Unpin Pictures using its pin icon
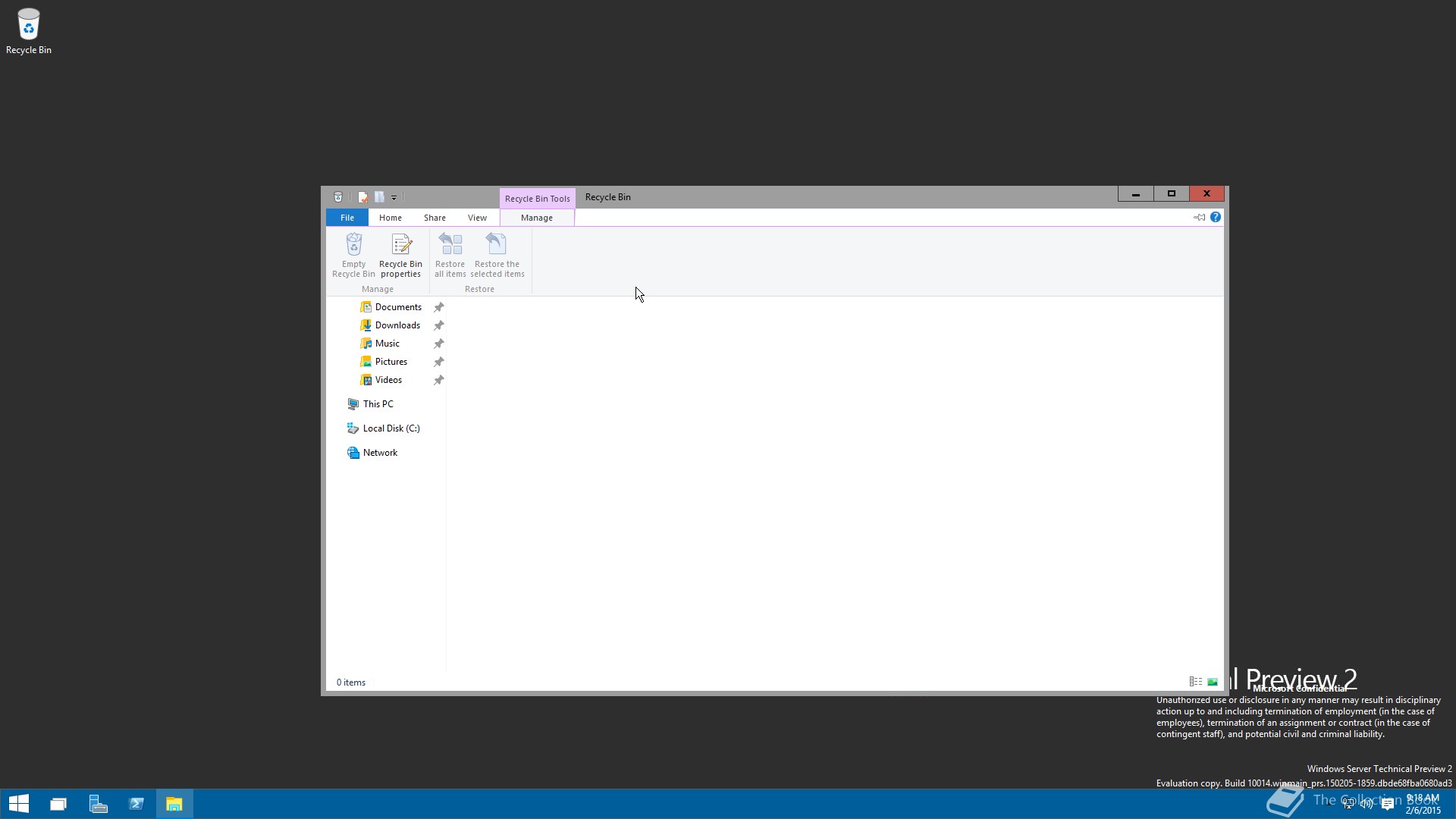 [438, 362]
